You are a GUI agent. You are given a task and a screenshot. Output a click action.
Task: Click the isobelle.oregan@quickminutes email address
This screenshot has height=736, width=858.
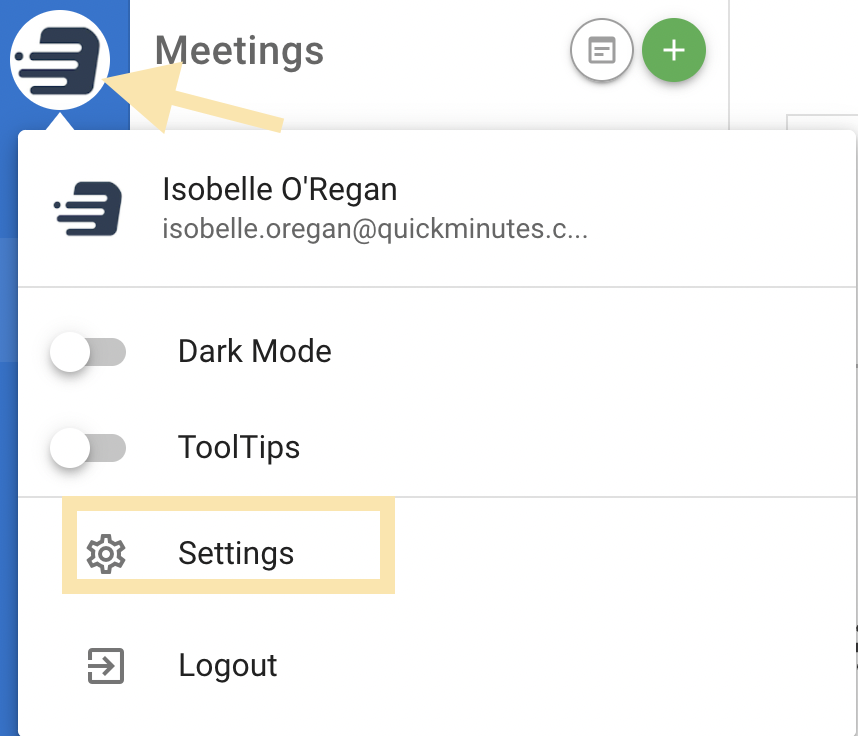point(375,229)
